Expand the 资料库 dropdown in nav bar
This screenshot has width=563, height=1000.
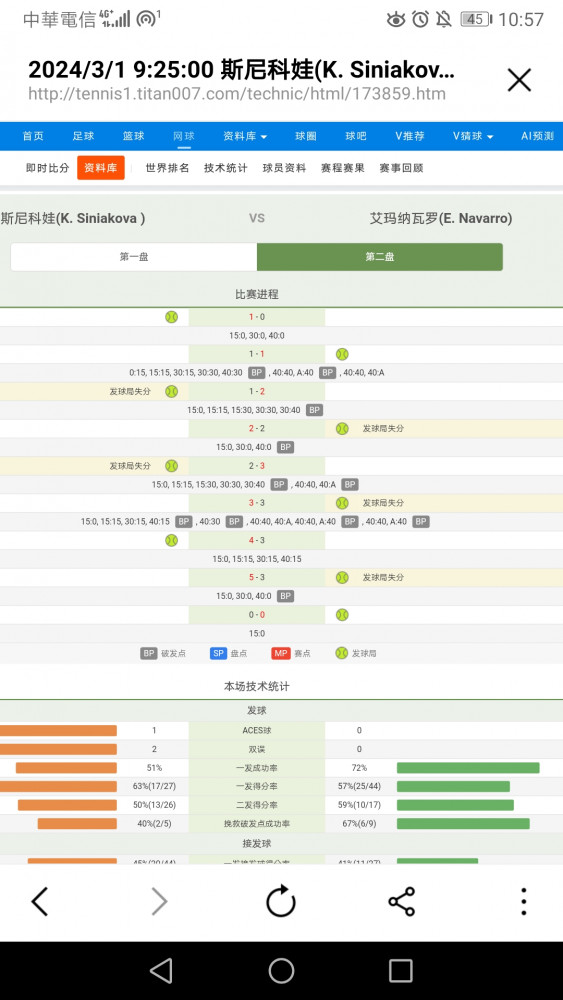245,136
